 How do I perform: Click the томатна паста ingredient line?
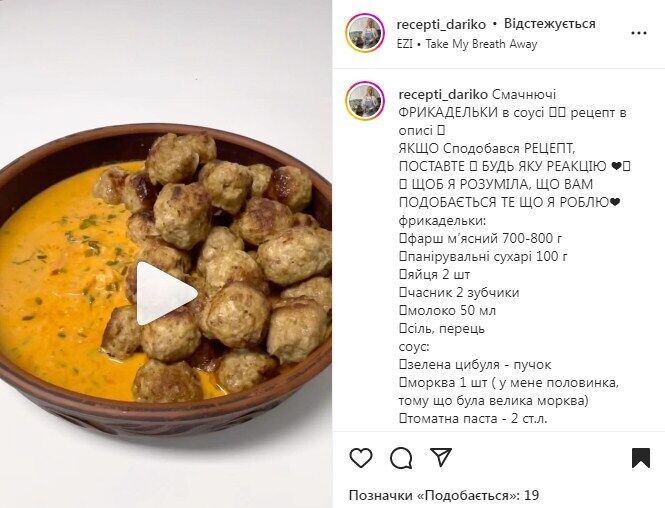[473, 419]
